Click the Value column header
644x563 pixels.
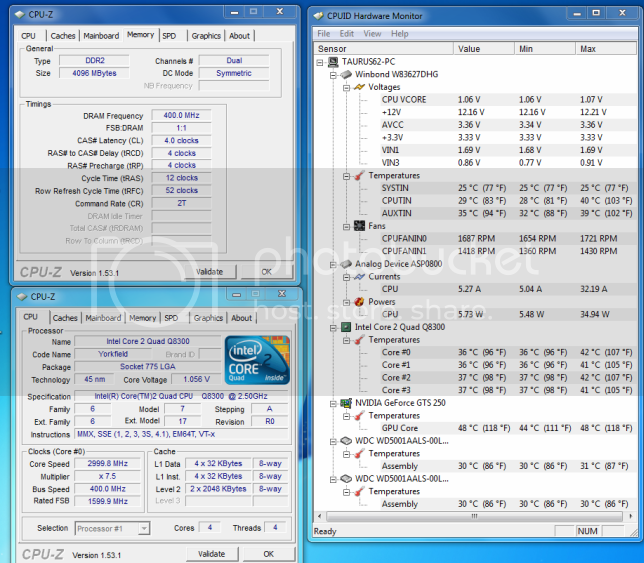pos(484,48)
